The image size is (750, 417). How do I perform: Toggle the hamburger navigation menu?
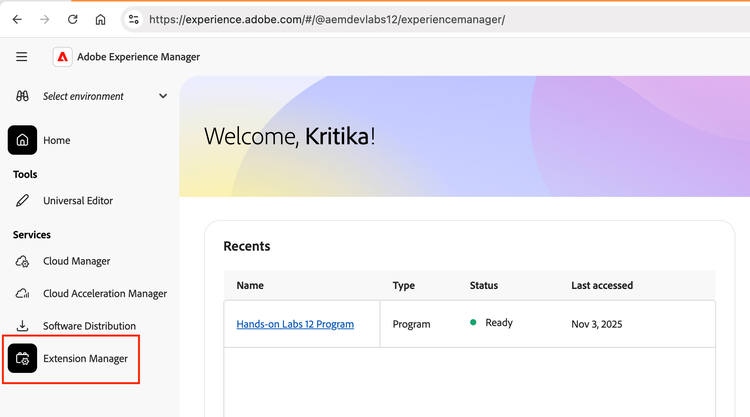coord(22,57)
